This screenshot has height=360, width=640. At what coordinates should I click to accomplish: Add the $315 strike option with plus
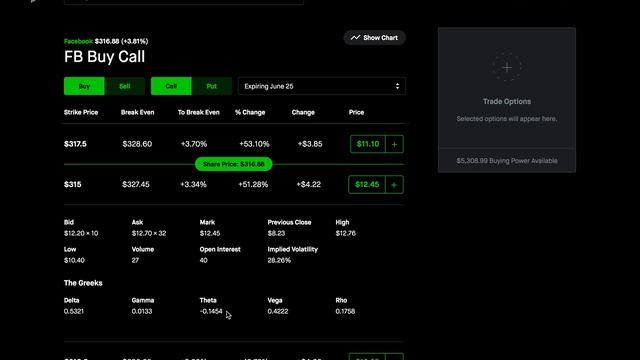pos(394,184)
